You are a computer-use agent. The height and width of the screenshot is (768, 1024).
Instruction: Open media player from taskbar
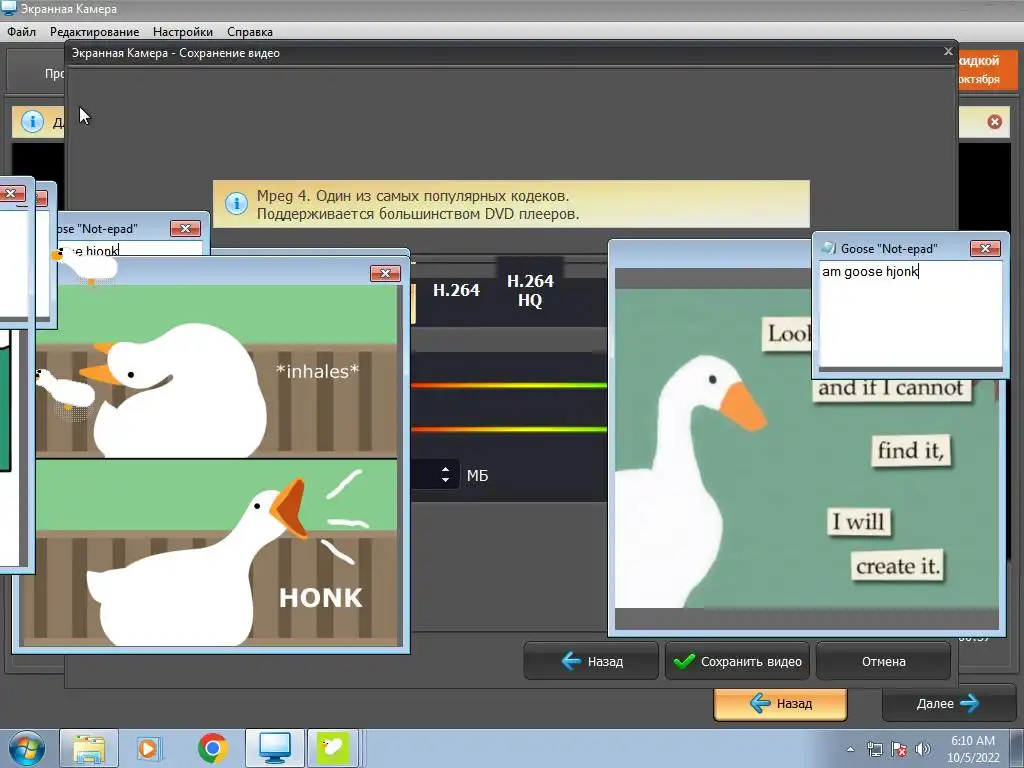click(149, 748)
